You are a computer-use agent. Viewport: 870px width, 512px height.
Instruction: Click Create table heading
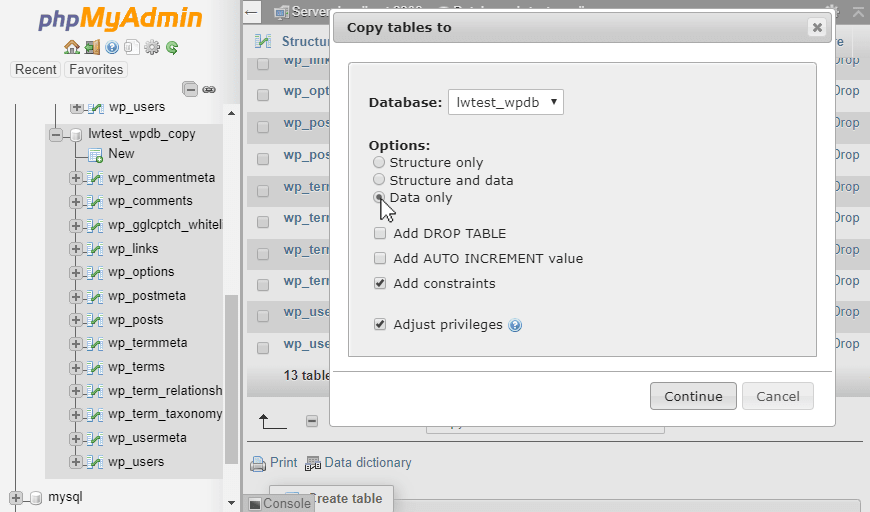click(x=347, y=499)
